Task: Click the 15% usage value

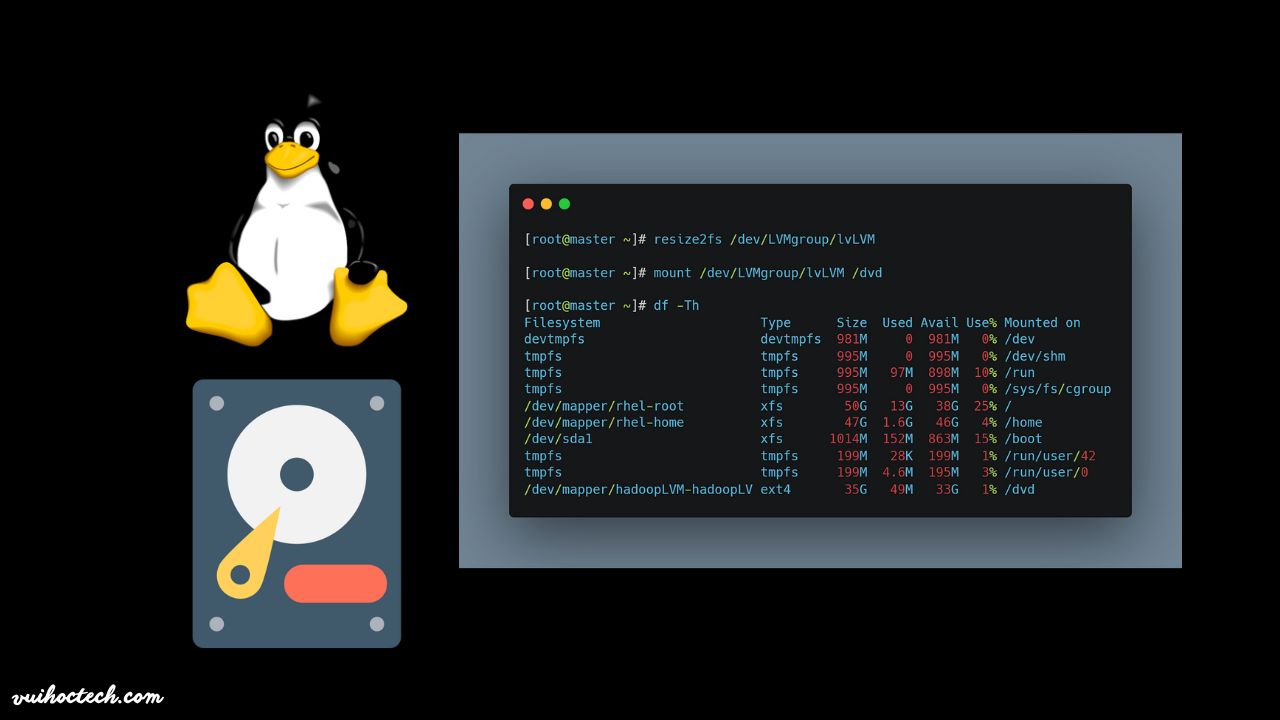Action: coord(985,439)
